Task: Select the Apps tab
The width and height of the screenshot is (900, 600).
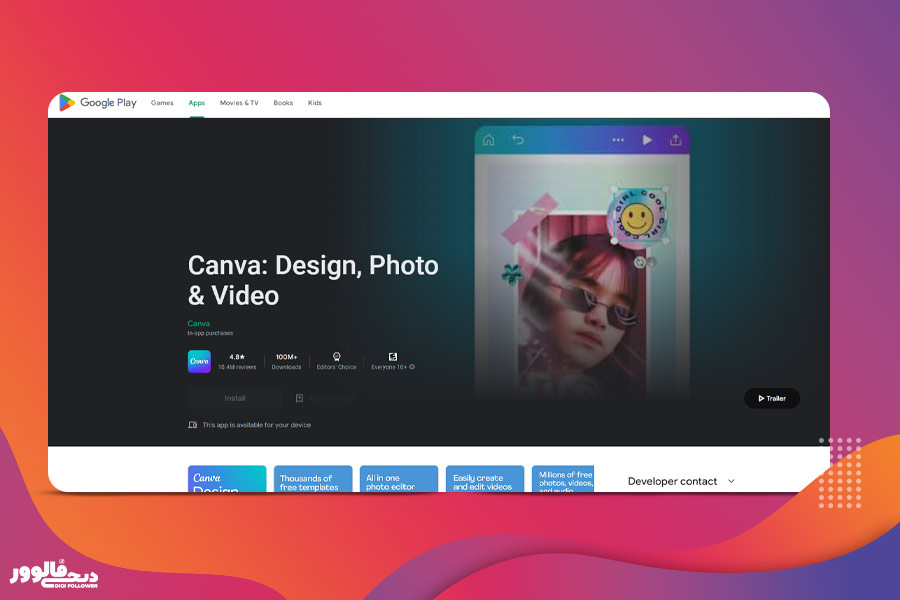Action: click(197, 103)
